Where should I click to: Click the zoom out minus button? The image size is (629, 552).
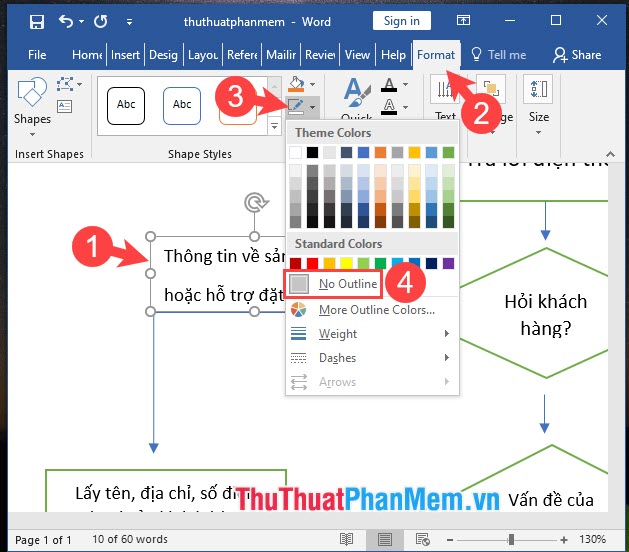(x=450, y=540)
